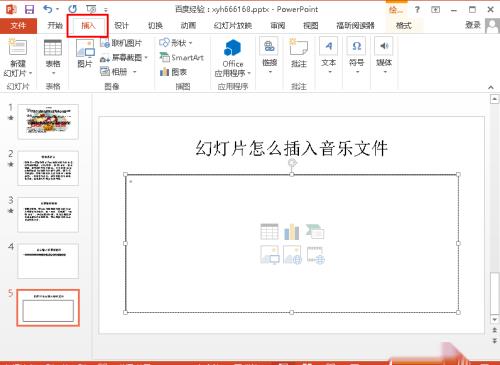Open the 符号 symbols omega icon
This screenshot has width=500, height=365.
point(356,47)
